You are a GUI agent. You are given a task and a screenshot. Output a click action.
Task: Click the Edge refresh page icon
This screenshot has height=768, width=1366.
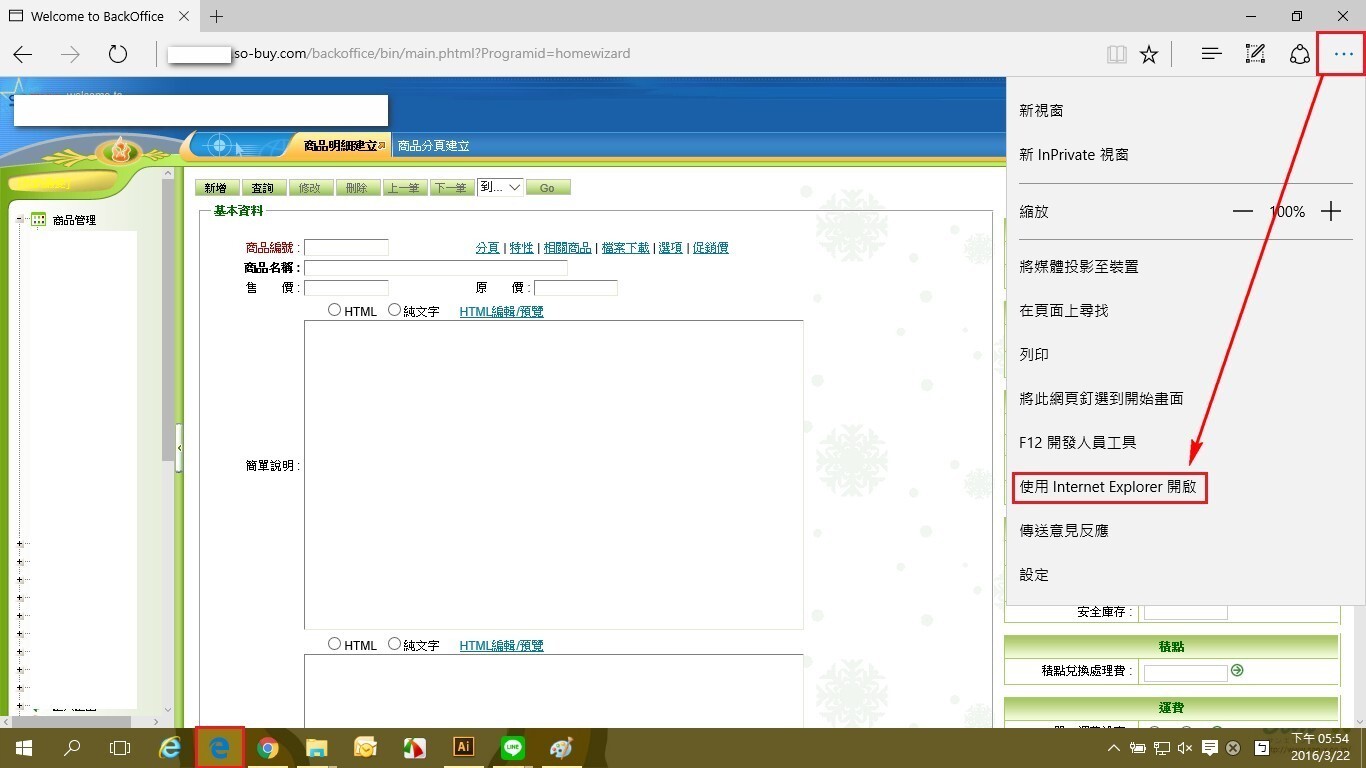point(118,54)
